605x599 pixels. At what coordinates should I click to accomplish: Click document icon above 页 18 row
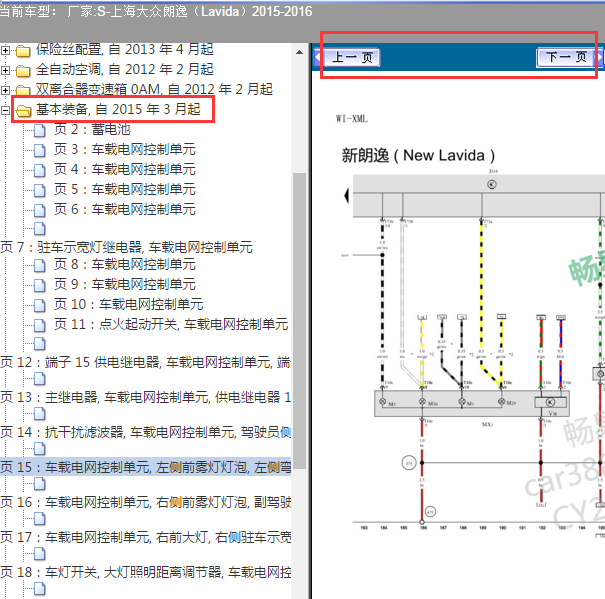point(39,554)
